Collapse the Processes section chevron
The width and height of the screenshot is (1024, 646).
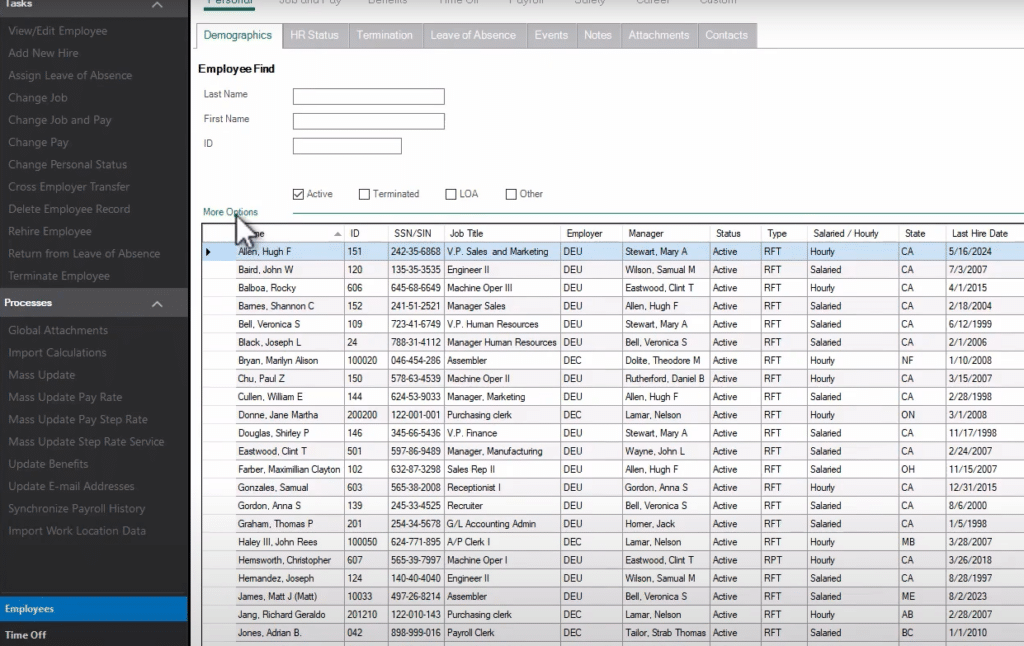157,304
